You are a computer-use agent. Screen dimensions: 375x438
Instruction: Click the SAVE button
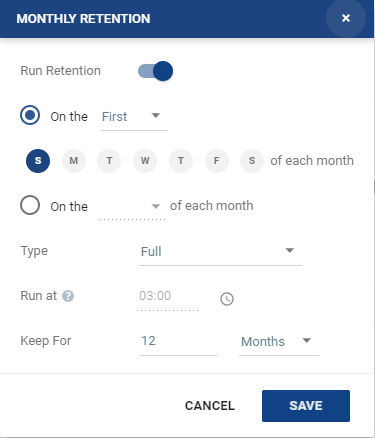[306, 406]
